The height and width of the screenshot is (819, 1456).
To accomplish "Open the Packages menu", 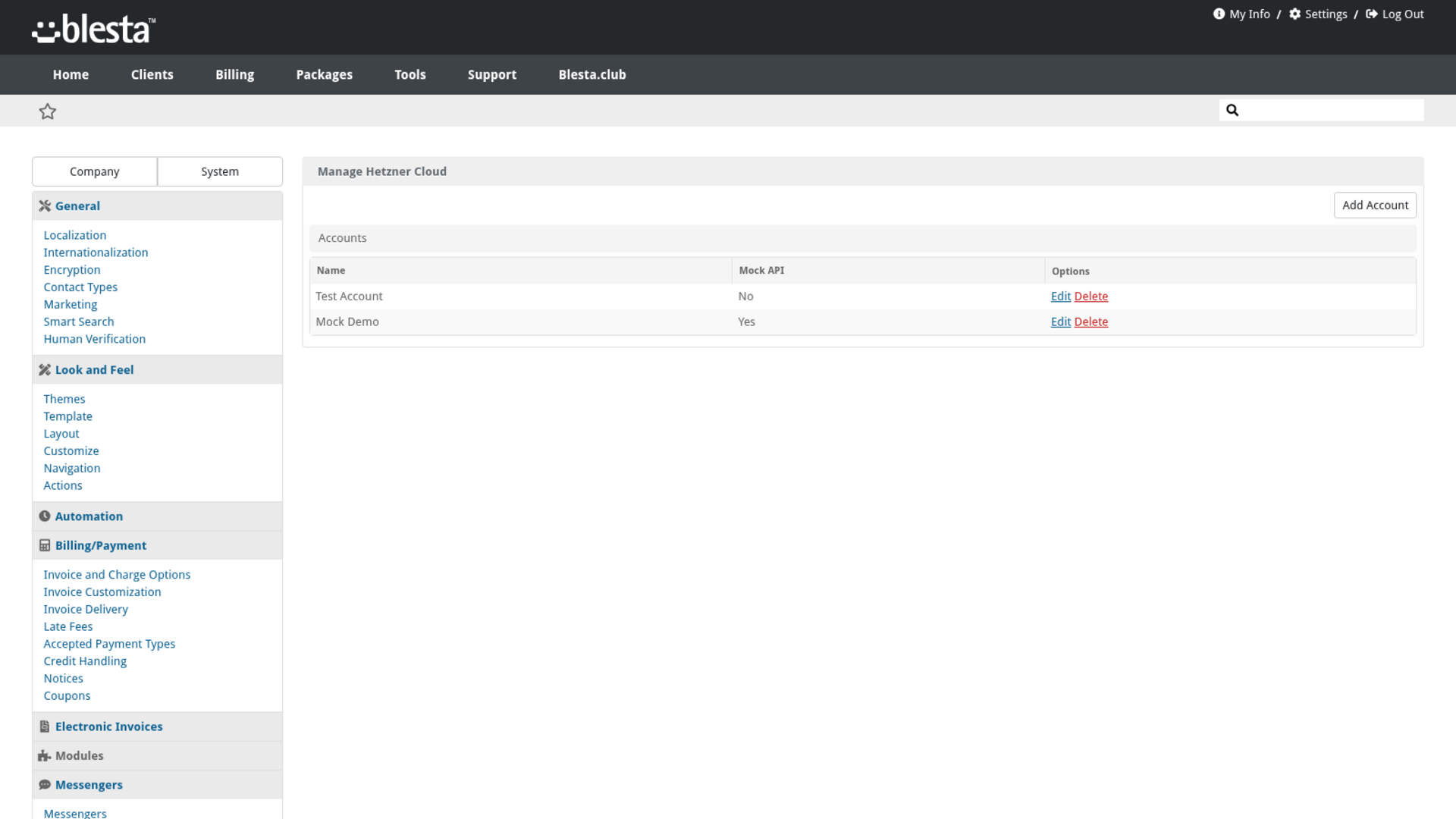I will [324, 74].
